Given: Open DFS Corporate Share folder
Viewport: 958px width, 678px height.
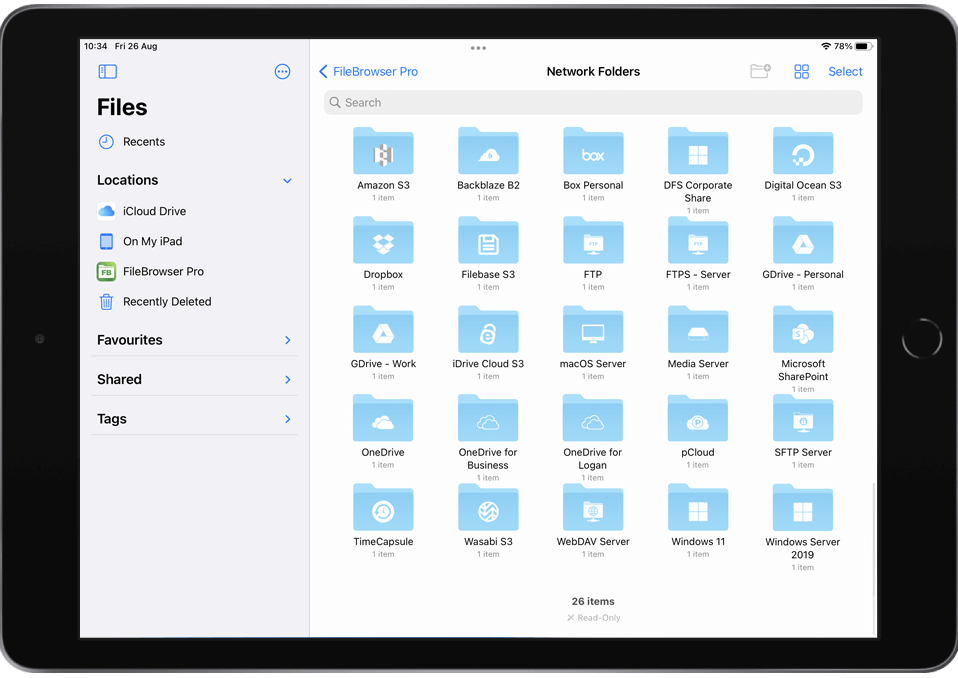Looking at the screenshot, I should coord(698,151).
